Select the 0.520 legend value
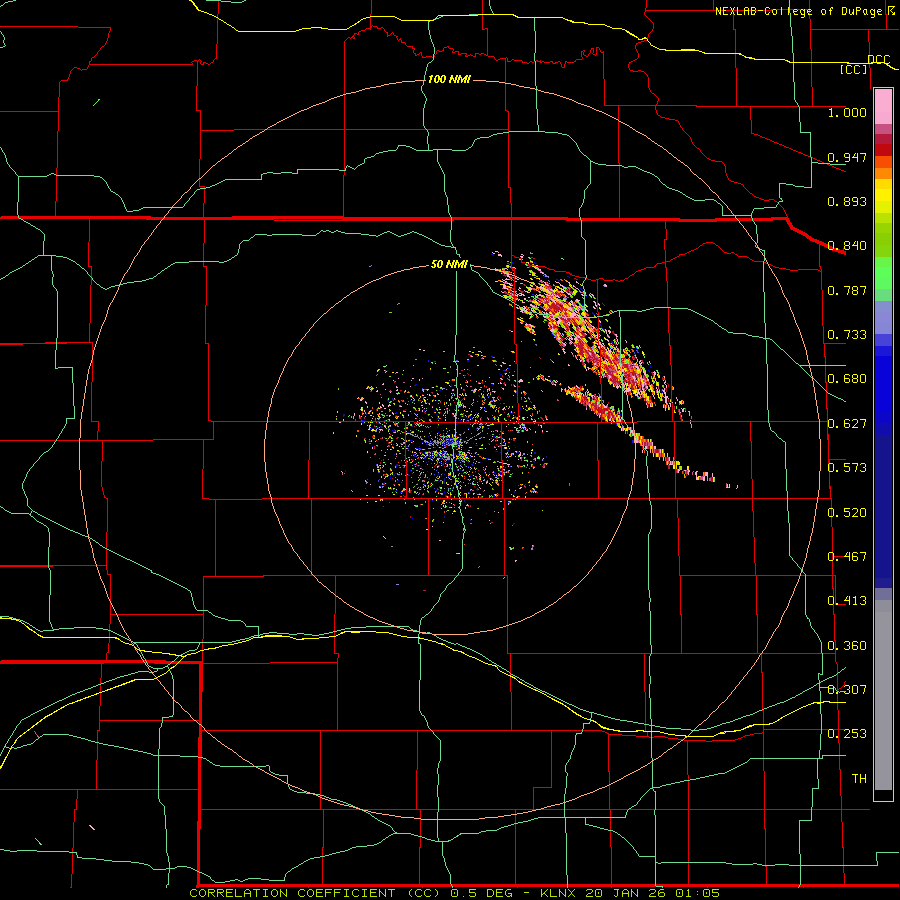The width and height of the screenshot is (900, 900). pos(847,513)
